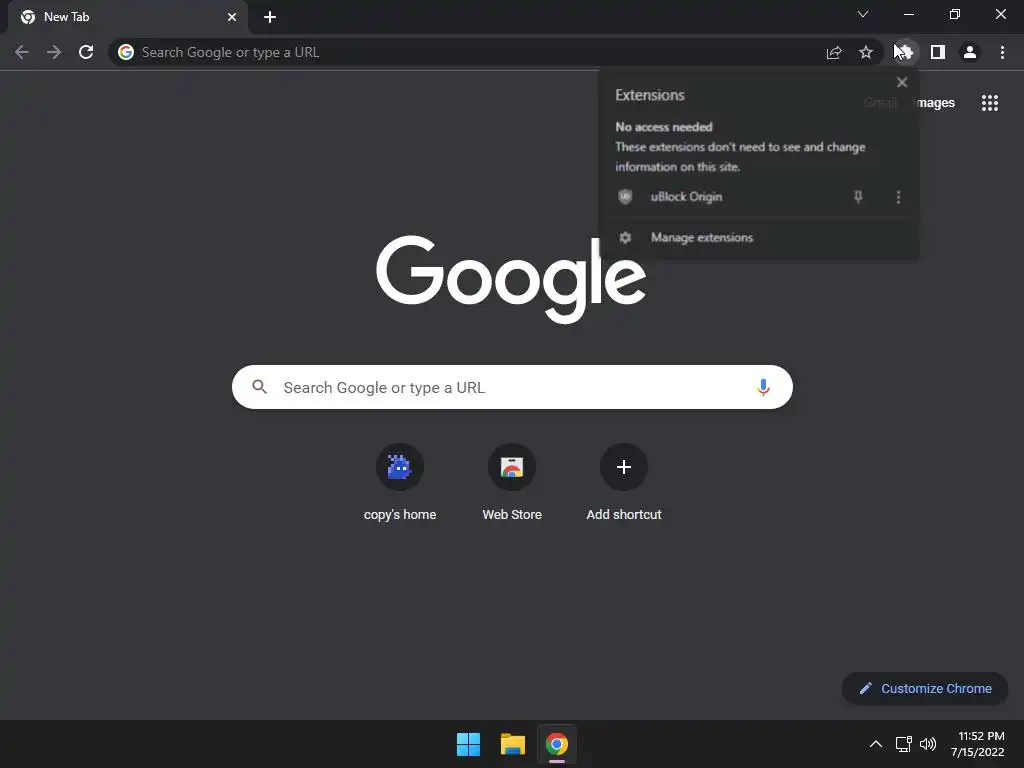Open volume tray icon

(x=927, y=744)
